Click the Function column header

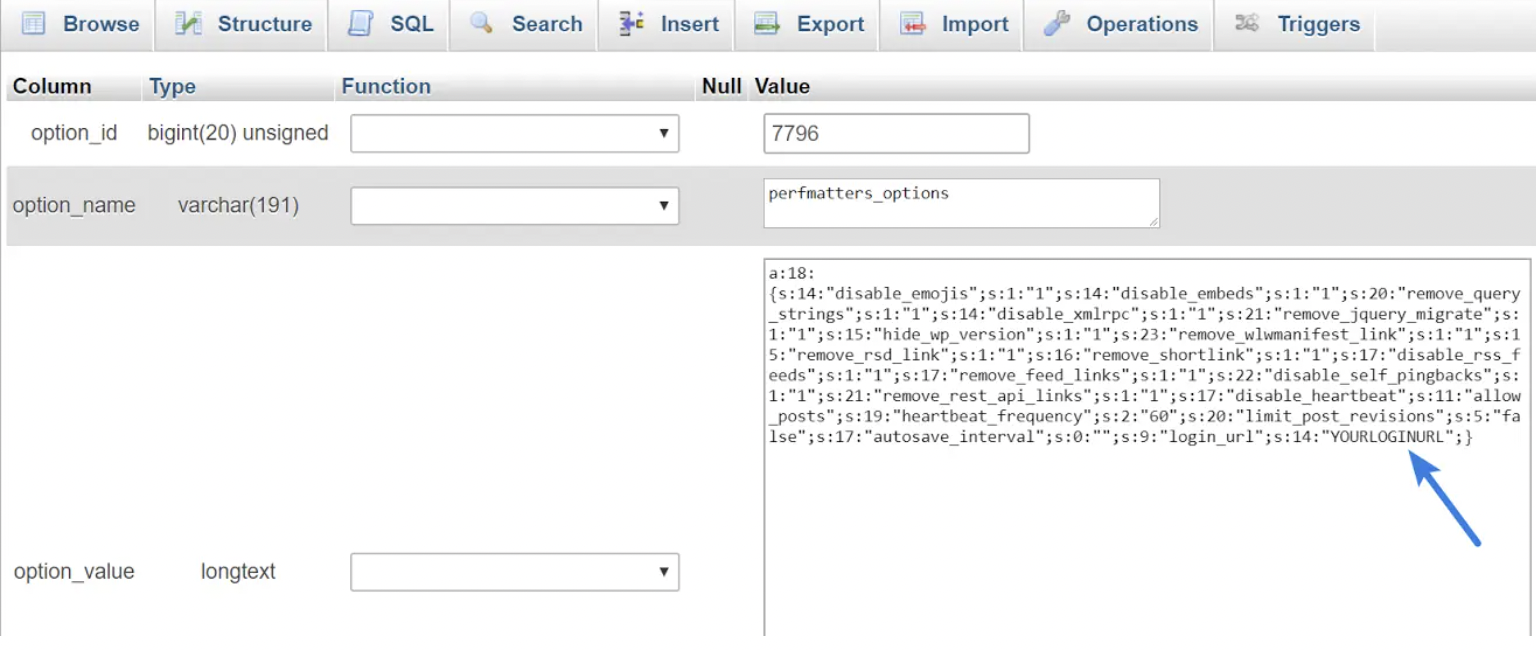pos(386,86)
